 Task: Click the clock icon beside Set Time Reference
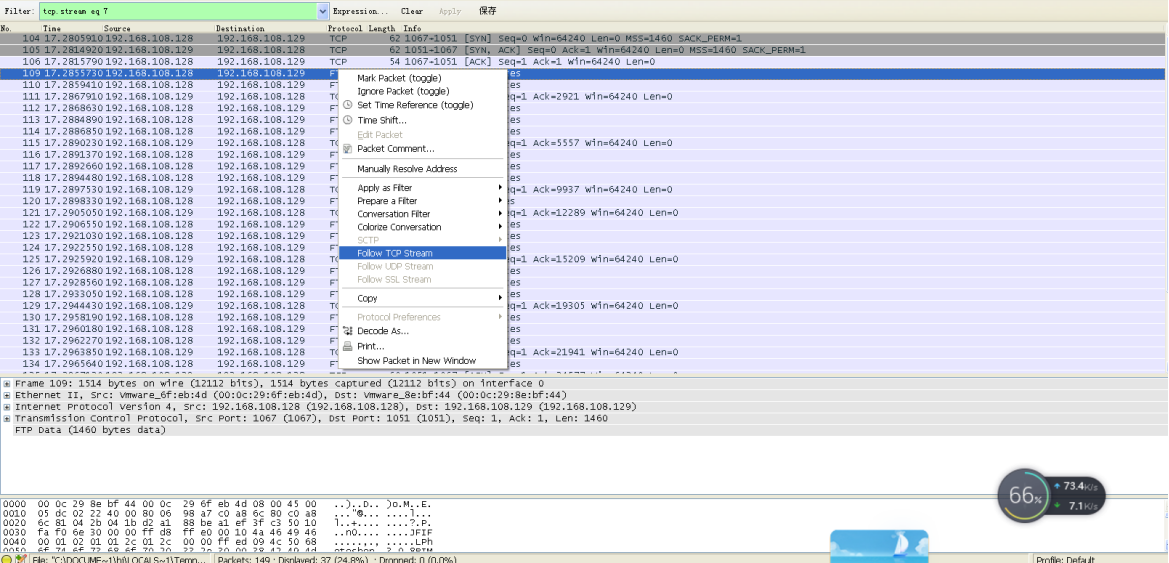(347, 105)
